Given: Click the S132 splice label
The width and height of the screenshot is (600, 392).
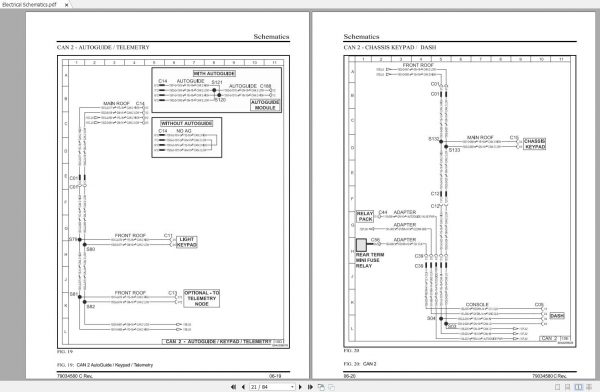Looking at the screenshot, I should point(433,139).
